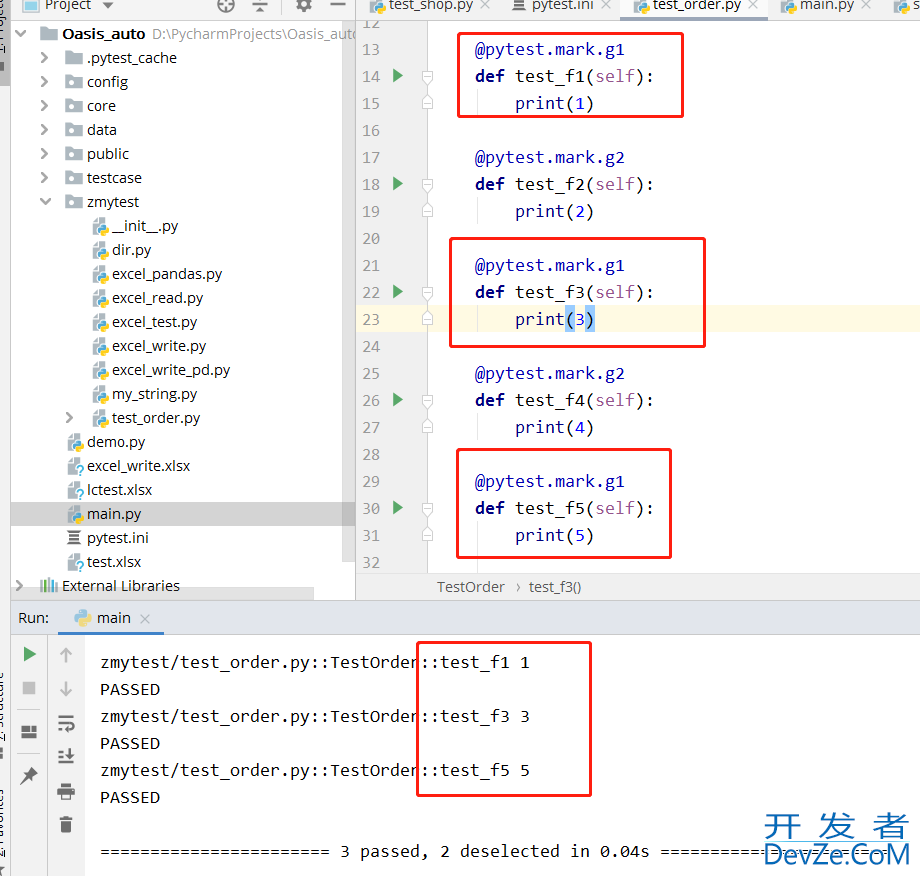The image size is (920, 876).
Task: Expand the config folder
Action: [x=44, y=82]
